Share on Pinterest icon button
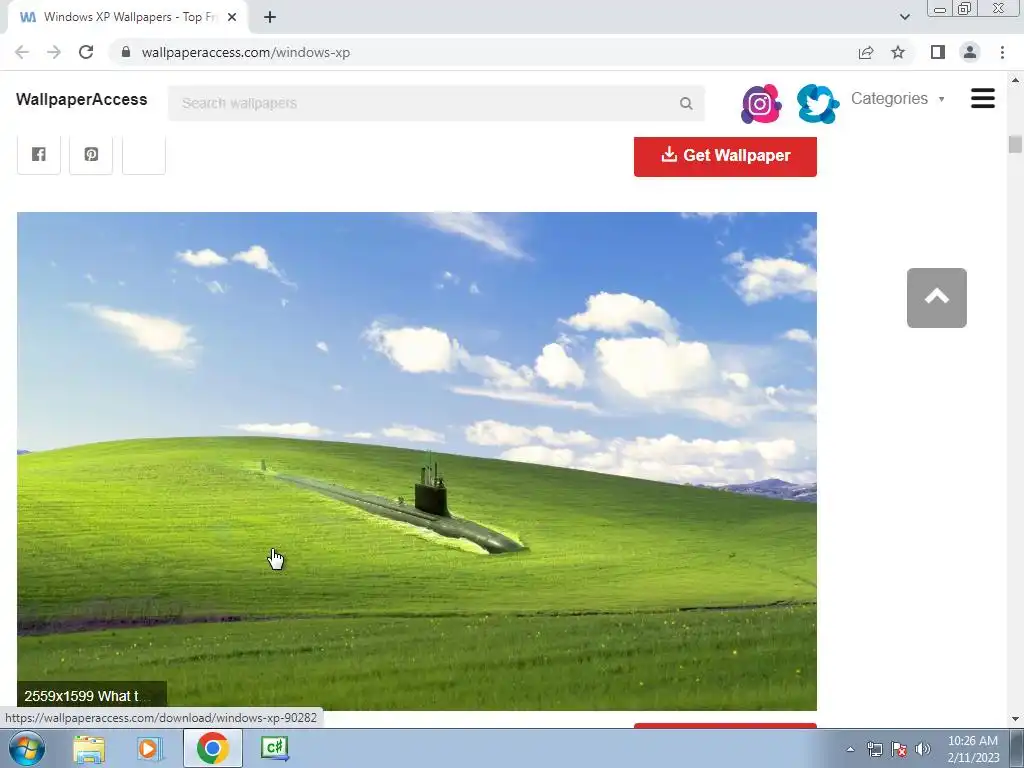The width and height of the screenshot is (1024, 768). pyautogui.click(x=91, y=154)
